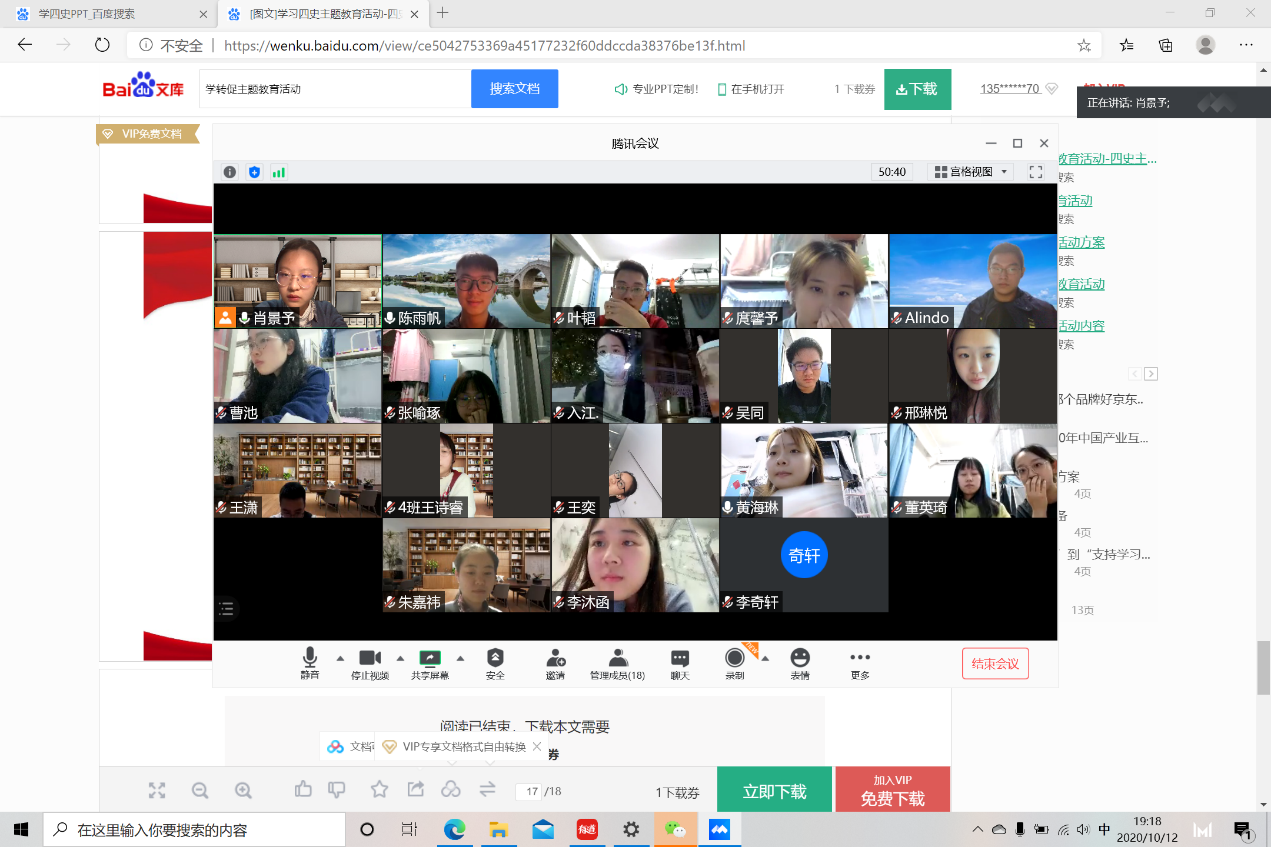The width and height of the screenshot is (1271, 847).
Task: Open Manage Members (管理成员) panel
Action: coord(617,658)
